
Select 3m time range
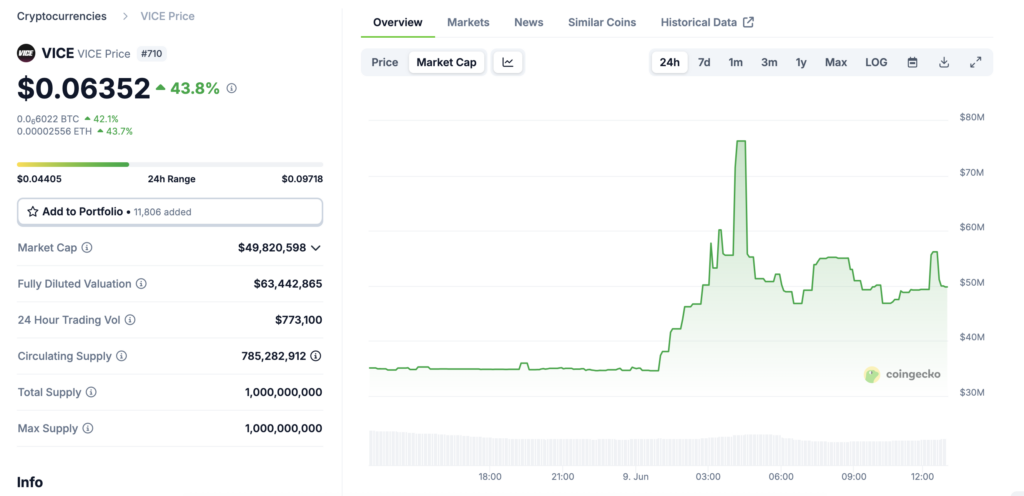(769, 62)
